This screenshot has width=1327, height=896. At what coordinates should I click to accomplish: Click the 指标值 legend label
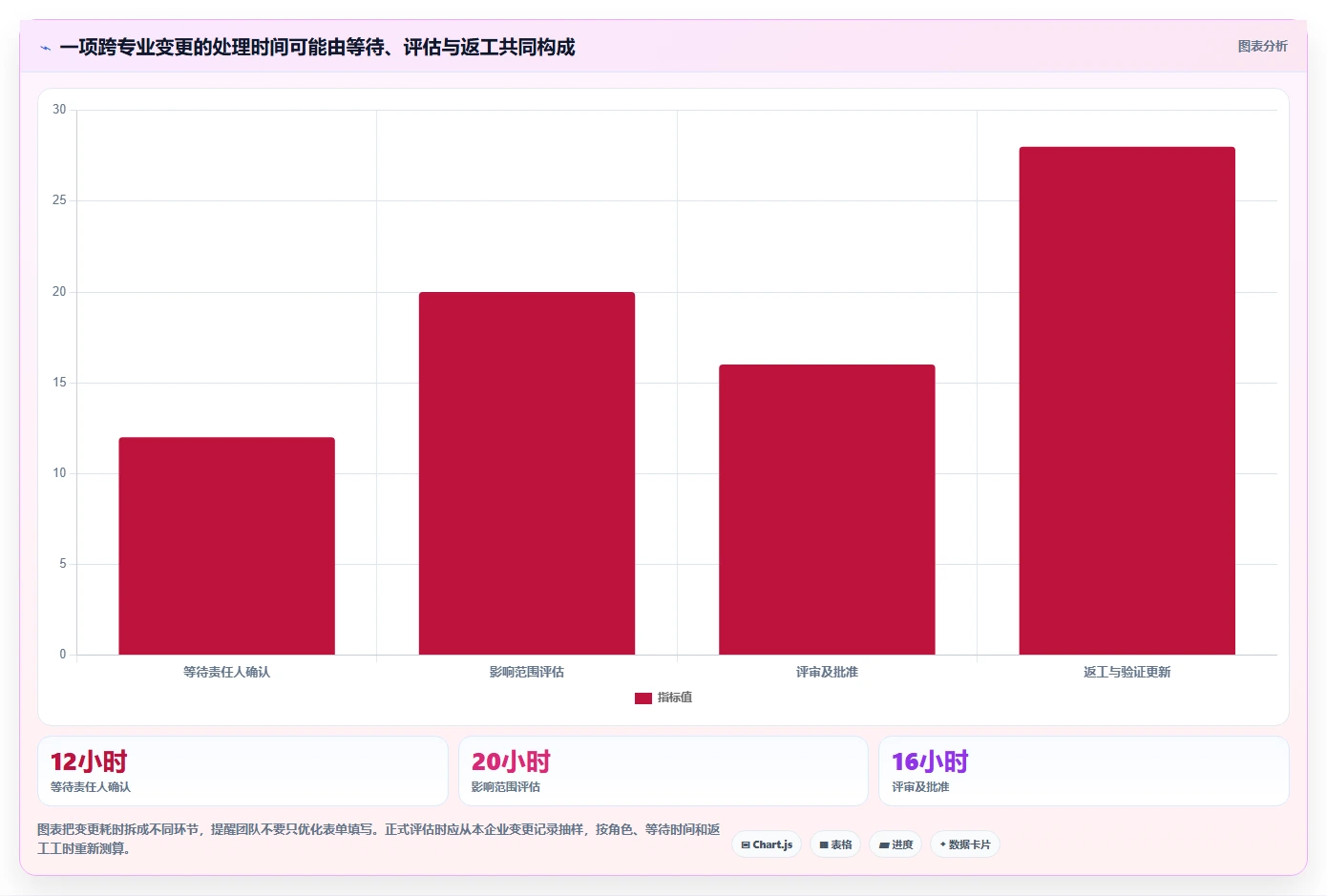point(675,698)
